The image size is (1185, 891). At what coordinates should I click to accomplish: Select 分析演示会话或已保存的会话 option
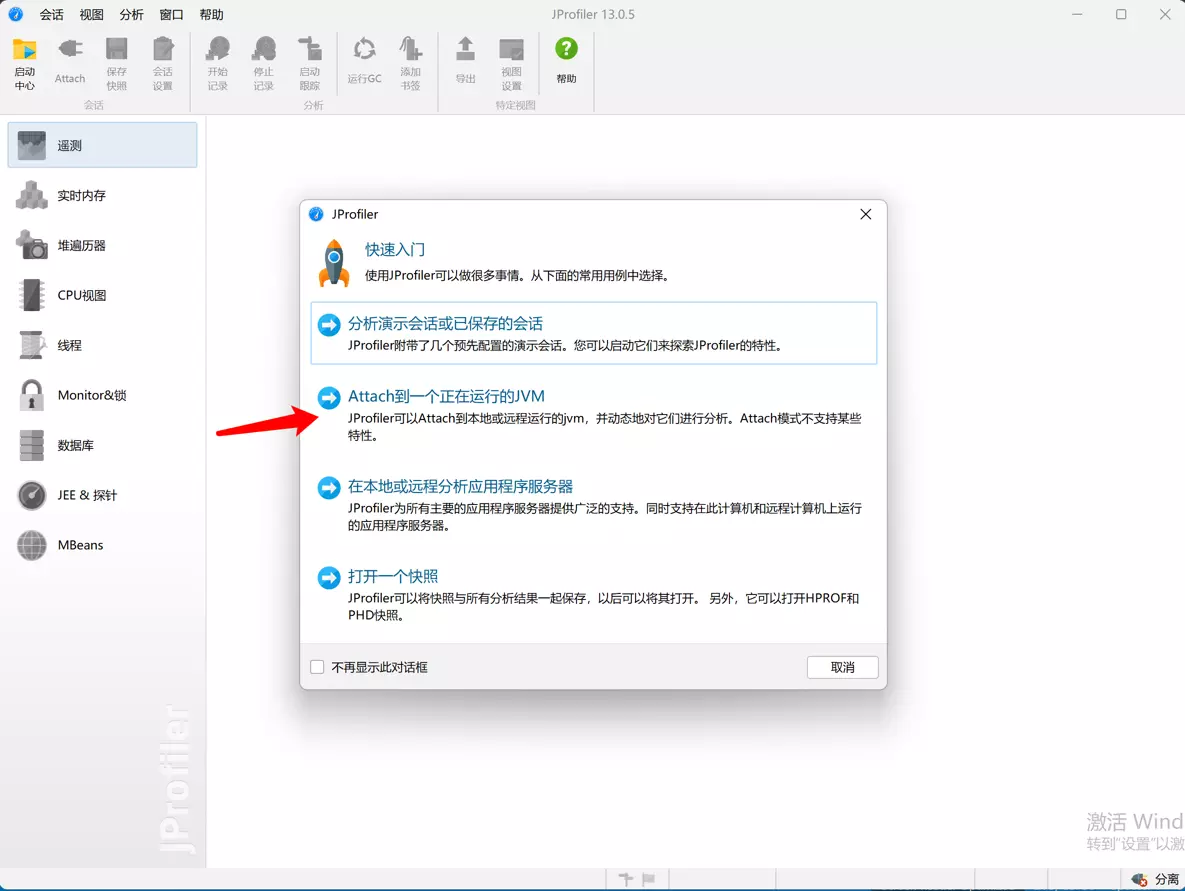pyautogui.click(x=445, y=324)
